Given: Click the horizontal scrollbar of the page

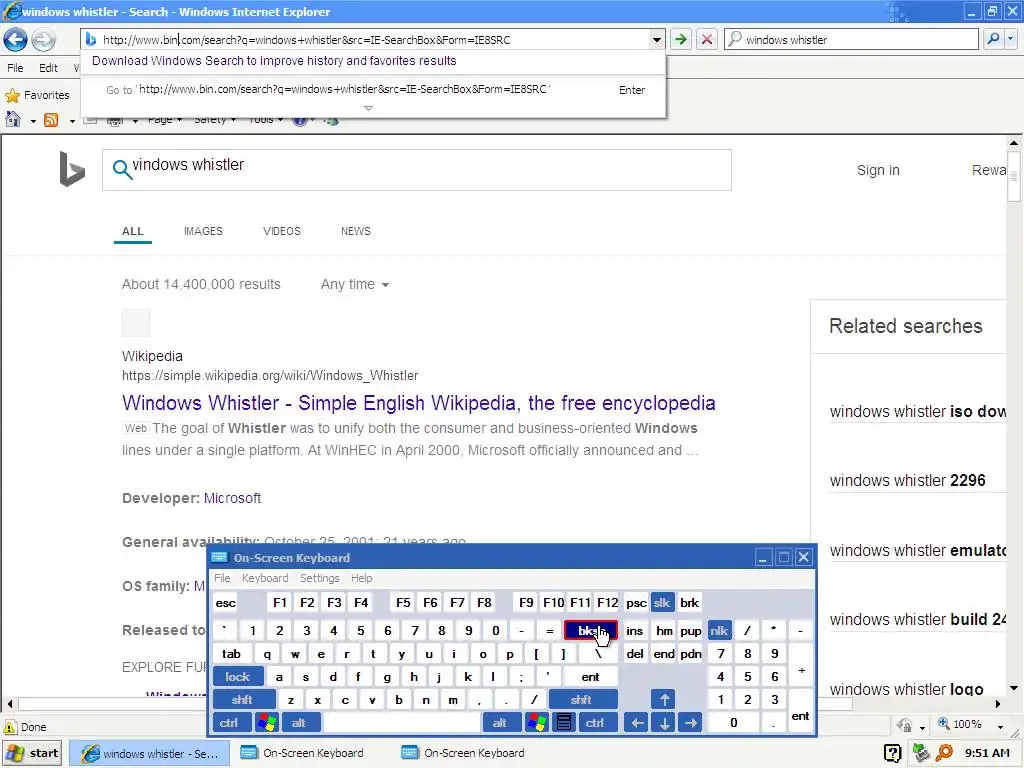Looking at the screenshot, I should point(435,705).
